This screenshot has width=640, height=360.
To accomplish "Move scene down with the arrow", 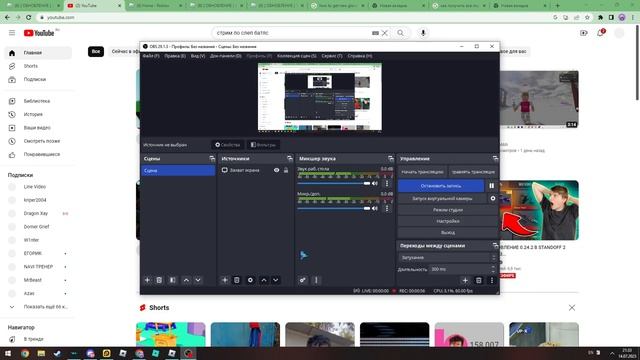I will 198,280.
